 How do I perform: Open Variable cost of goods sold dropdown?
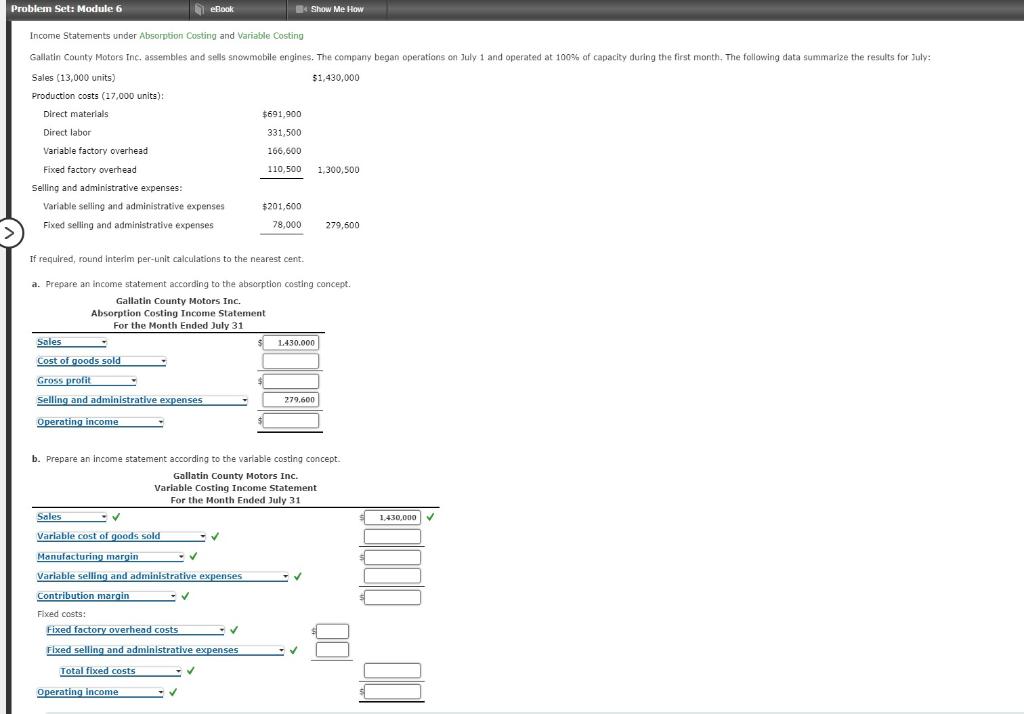point(121,537)
